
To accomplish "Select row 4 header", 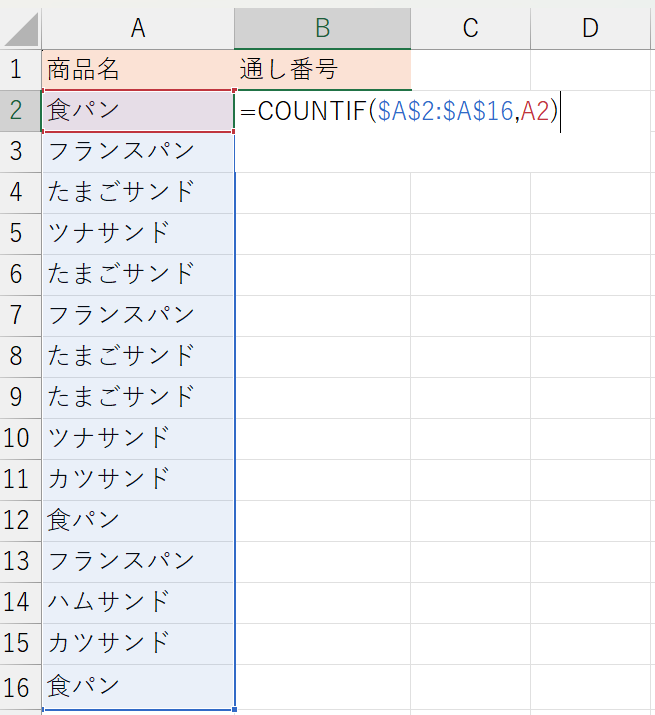I will 21,193.
